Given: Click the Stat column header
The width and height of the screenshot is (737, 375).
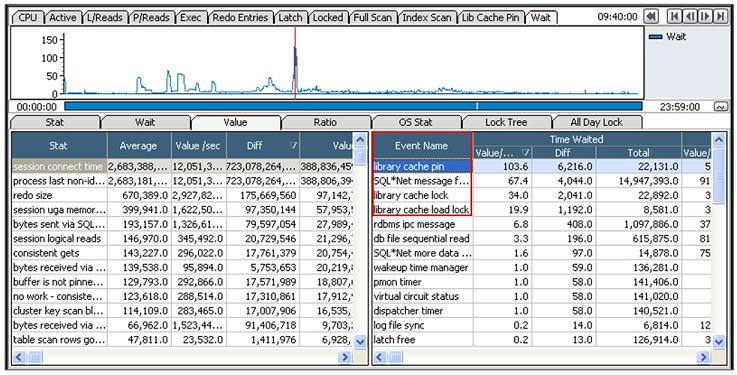Looking at the screenshot, I should pyautogui.click(x=59, y=146).
